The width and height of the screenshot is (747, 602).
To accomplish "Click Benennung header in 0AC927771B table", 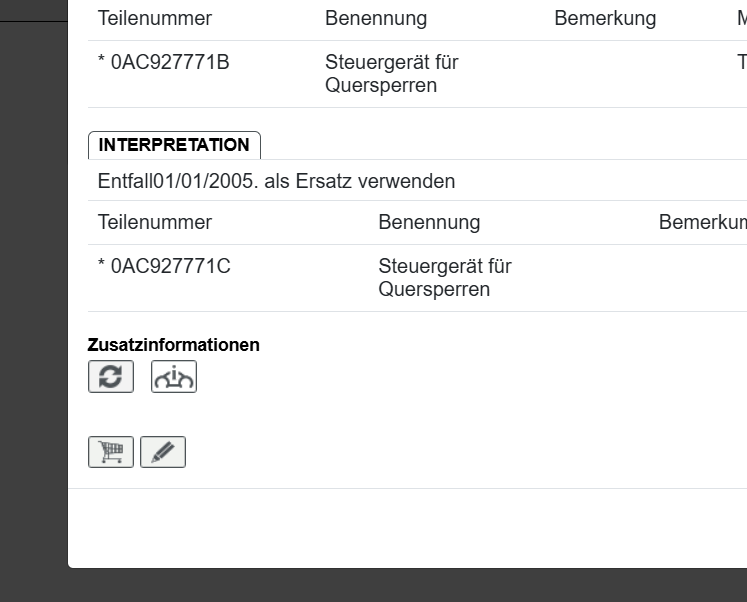I will coord(376,19).
